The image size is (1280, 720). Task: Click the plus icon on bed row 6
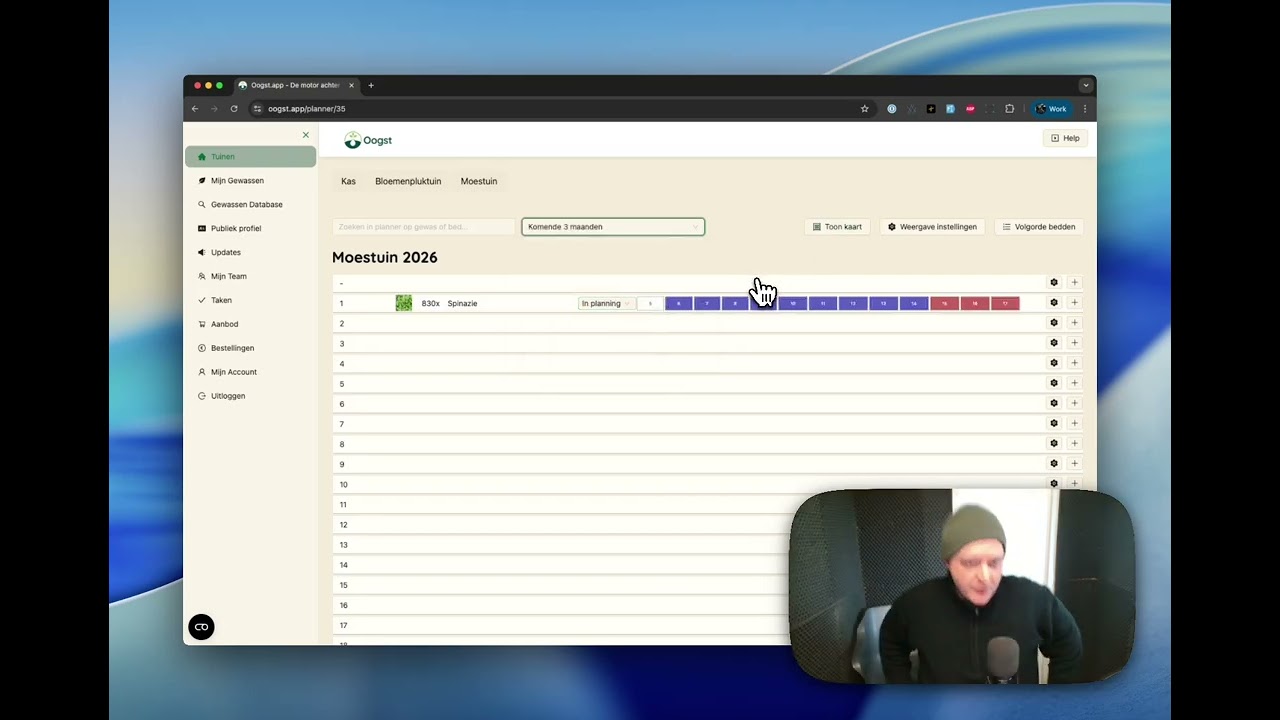(1074, 403)
